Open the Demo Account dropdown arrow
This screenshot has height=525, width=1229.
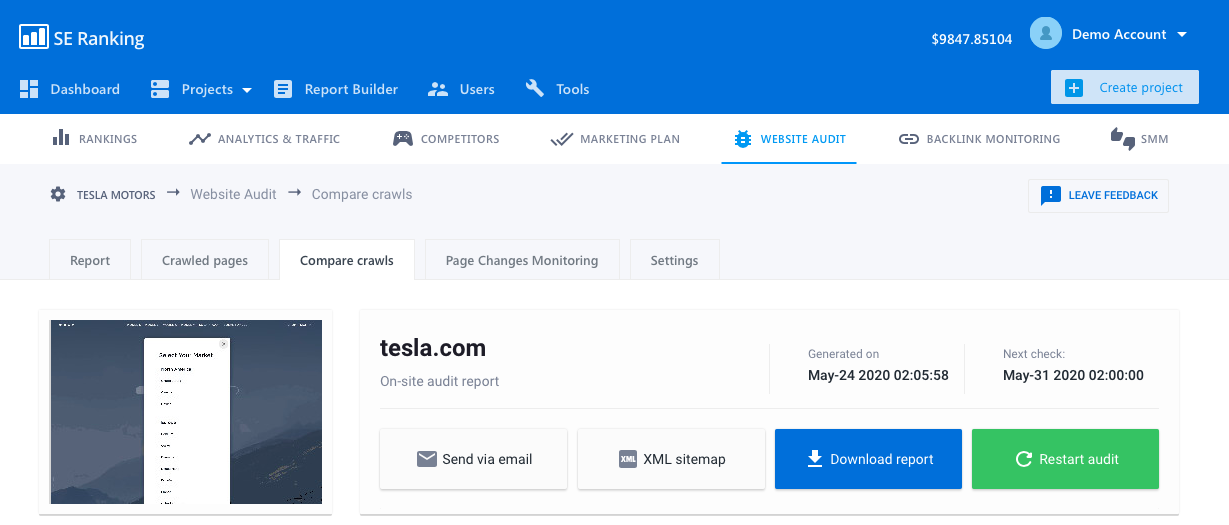[1182, 35]
